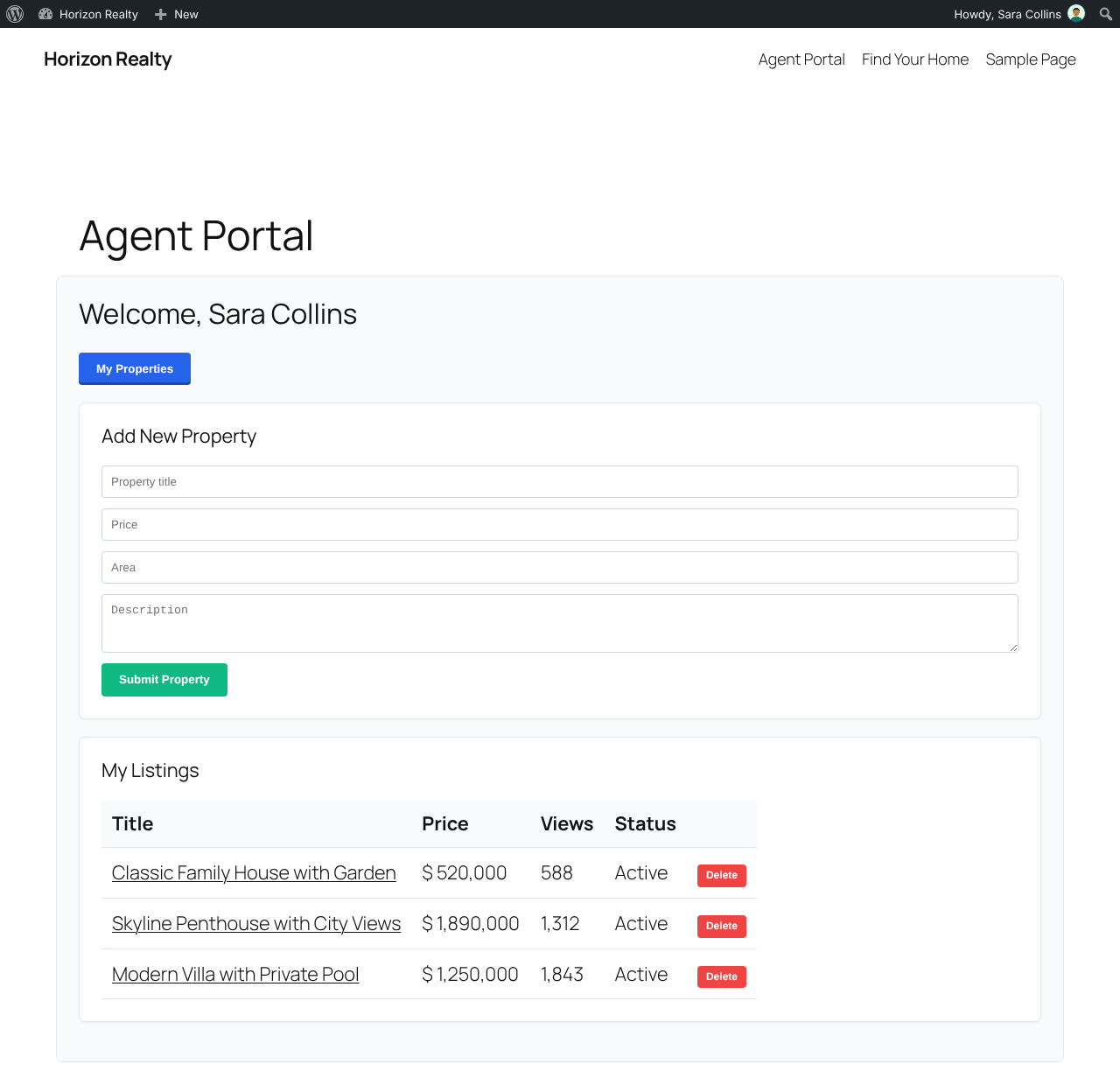This screenshot has height=1085, width=1120.
Task: Click the My Properties button
Action: pos(135,368)
